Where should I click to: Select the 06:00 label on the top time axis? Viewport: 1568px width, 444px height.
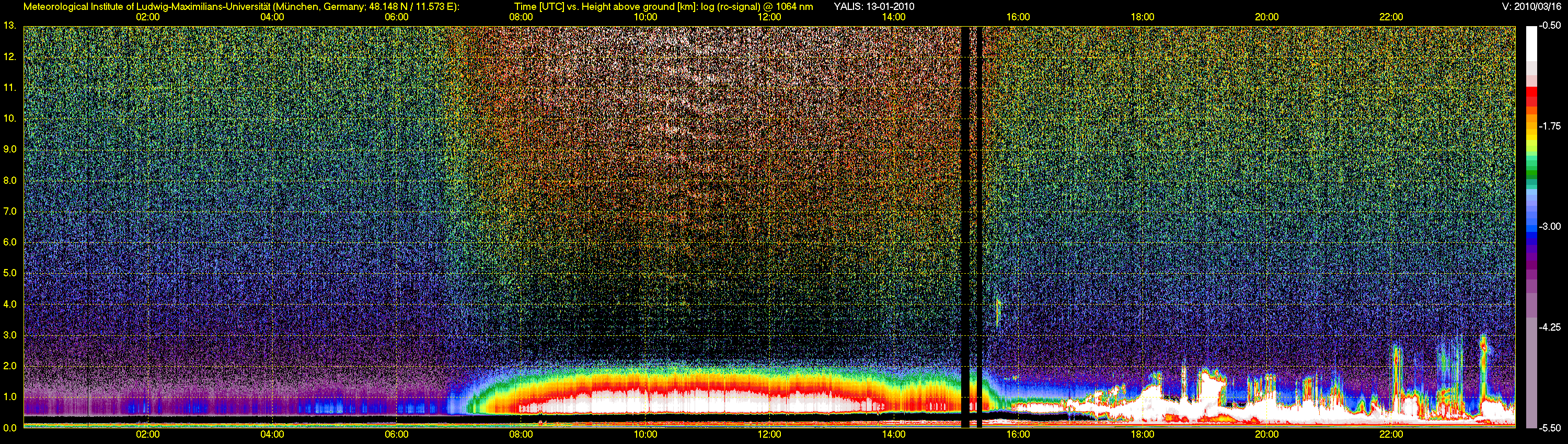click(x=397, y=17)
